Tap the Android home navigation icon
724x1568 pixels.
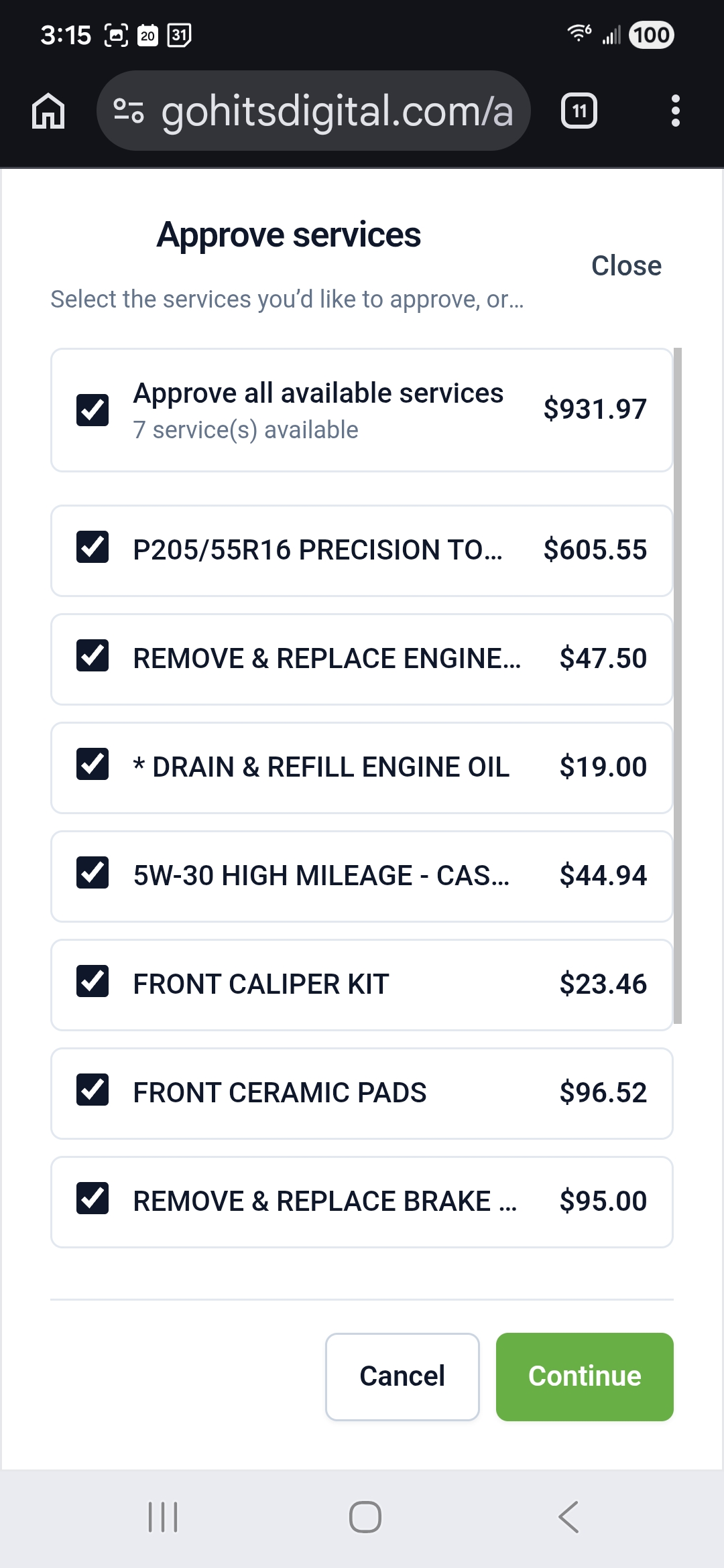(365, 1516)
